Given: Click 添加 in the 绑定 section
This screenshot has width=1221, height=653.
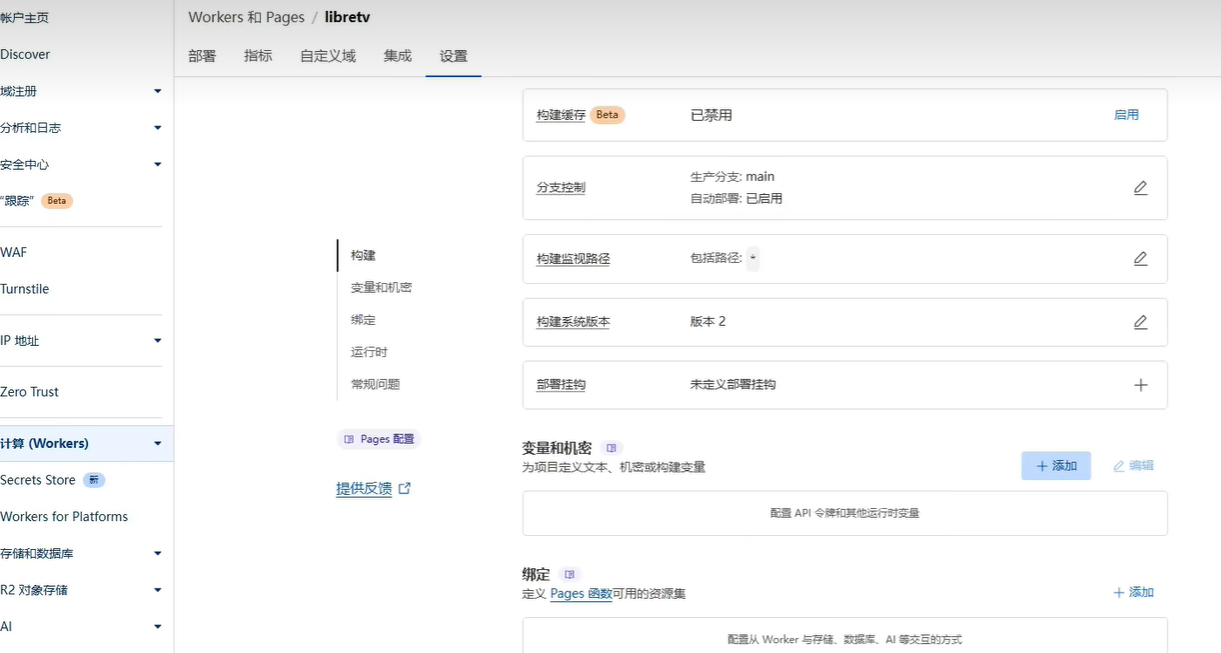Looking at the screenshot, I should coord(1133,593).
